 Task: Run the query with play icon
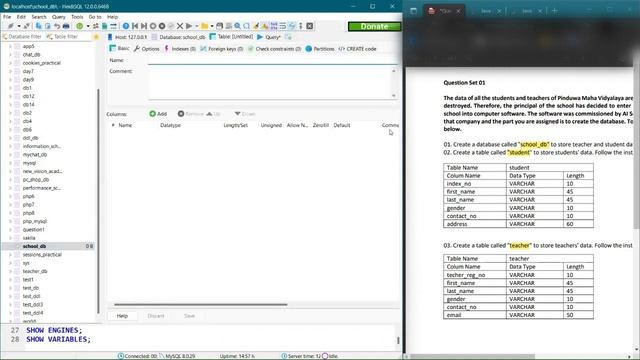pyautogui.click(x=189, y=26)
